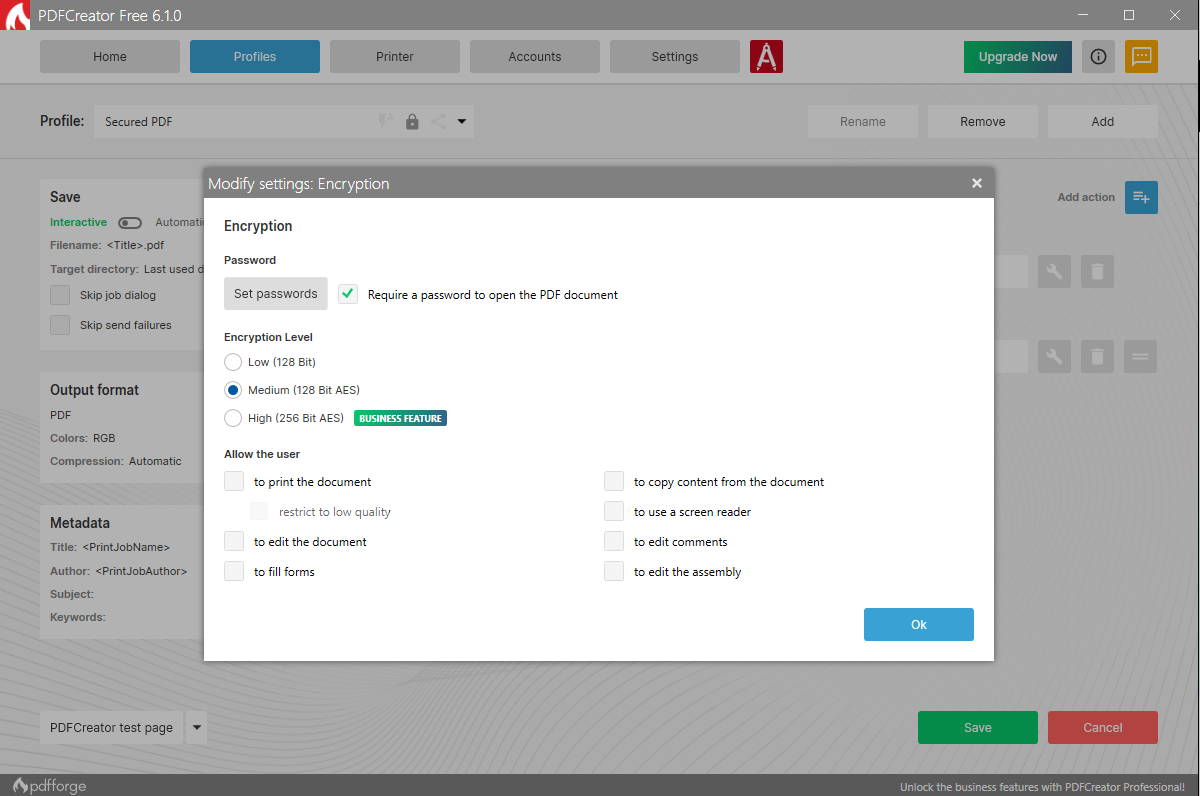Switch to the Profiles tab
The width and height of the screenshot is (1200, 796).
pyautogui.click(x=255, y=57)
